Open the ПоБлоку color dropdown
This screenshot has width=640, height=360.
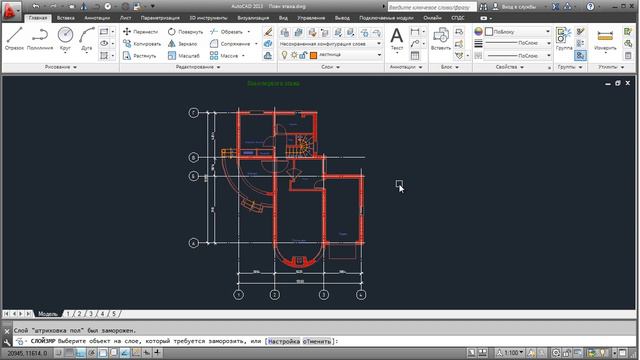coord(548,31)
